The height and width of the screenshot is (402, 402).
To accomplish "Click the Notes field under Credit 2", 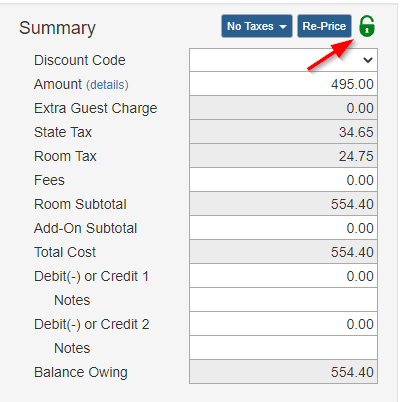I will click(x=283, y=348).
